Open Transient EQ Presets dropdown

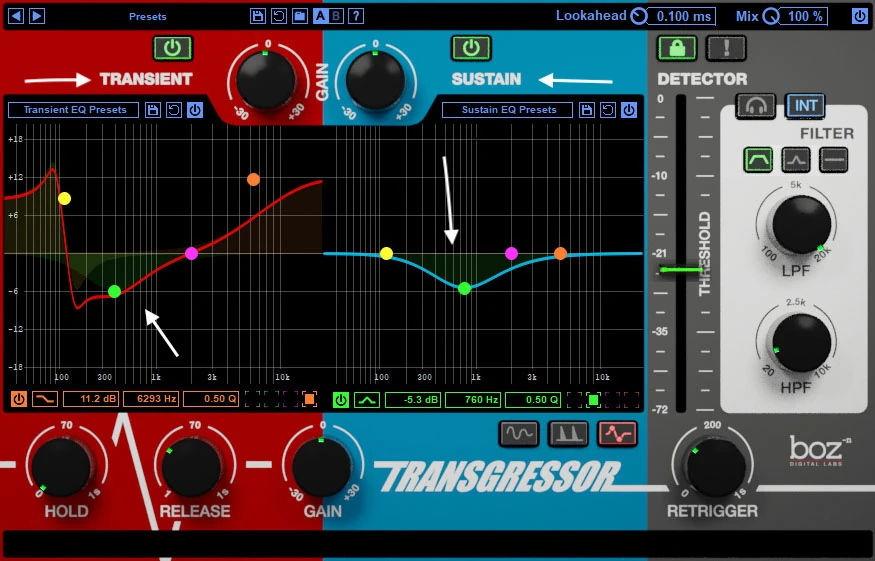click(x=74, y=109)
